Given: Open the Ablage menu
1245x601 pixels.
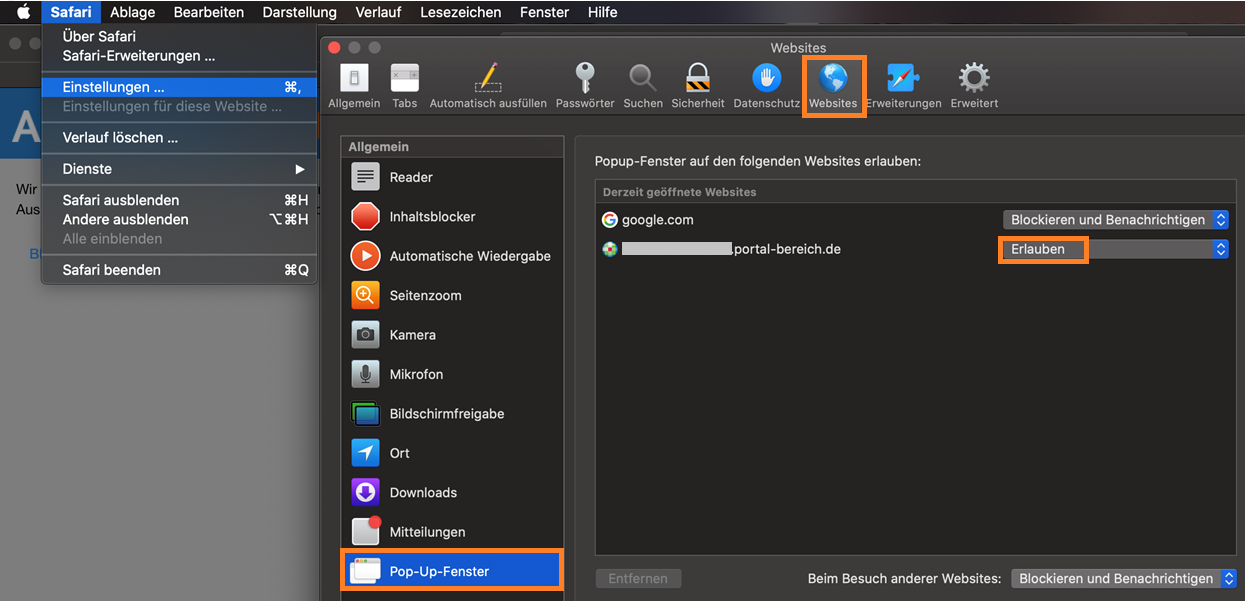Looking at the screenshot, I should (x=133, y=12).
